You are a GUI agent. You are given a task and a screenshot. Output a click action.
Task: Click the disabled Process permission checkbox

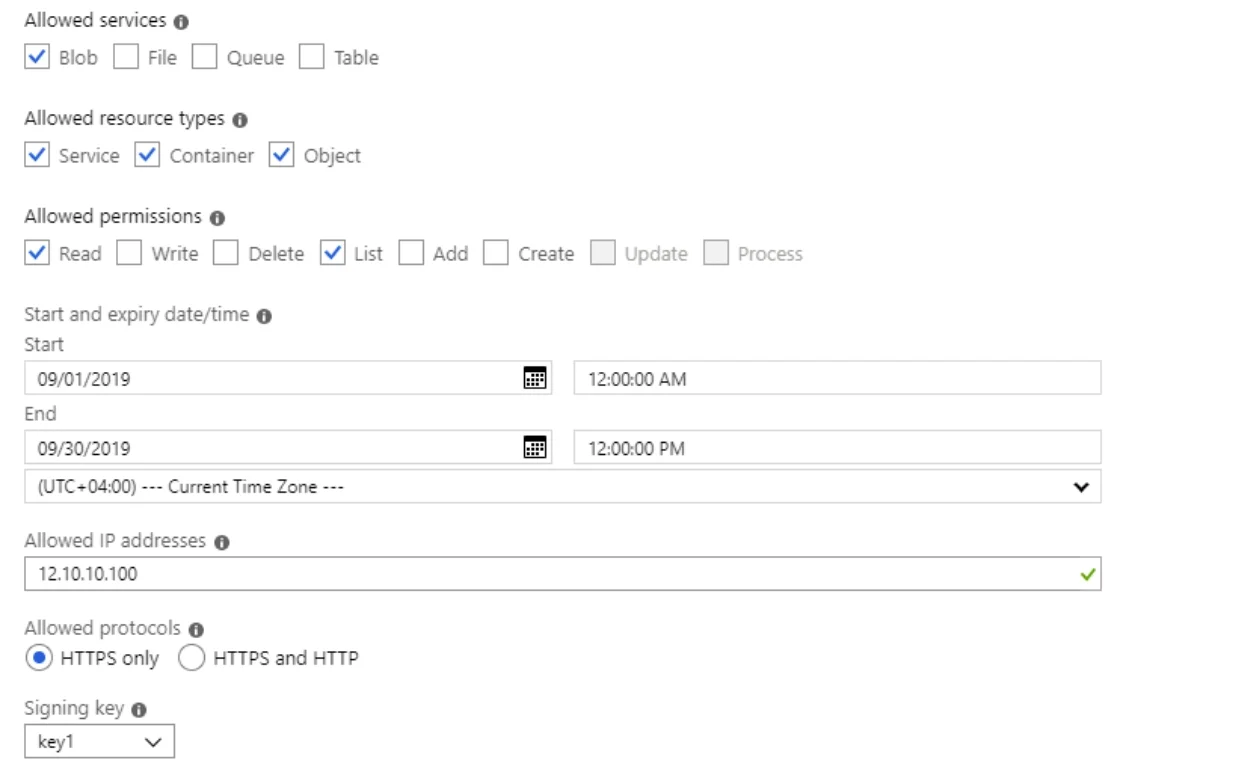715,253
